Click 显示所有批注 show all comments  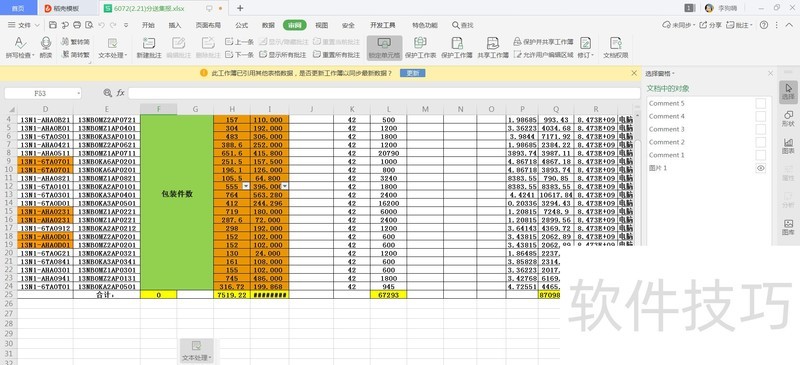(283, 55)
